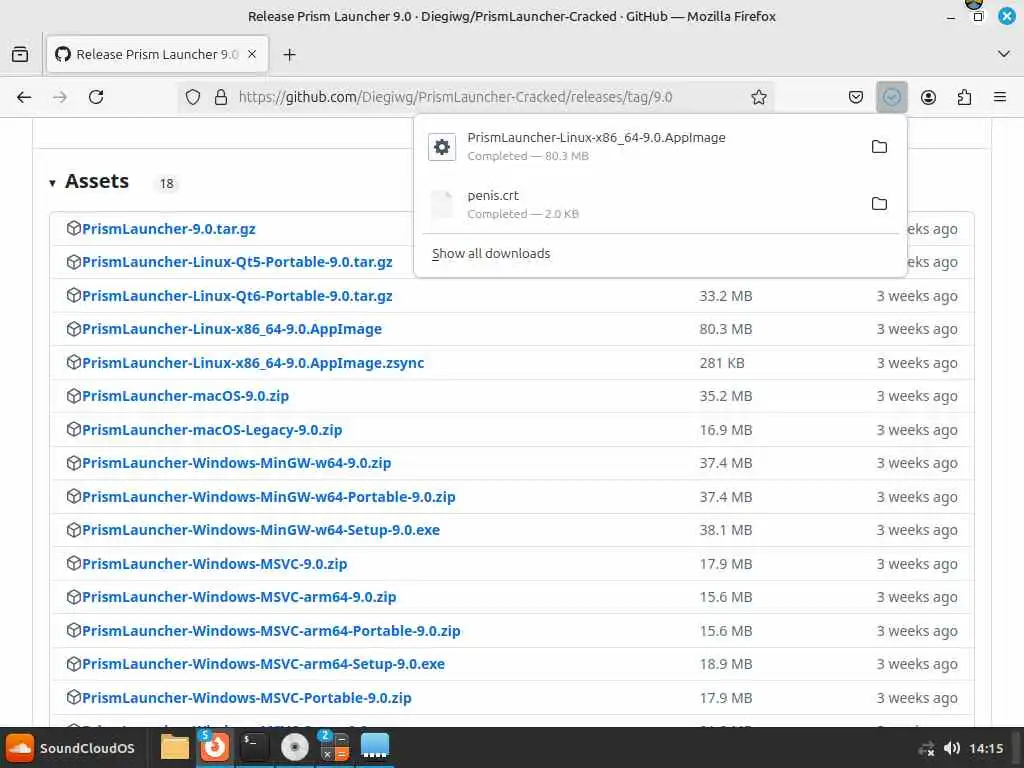Minimize the Firefox window
Viewport: 1024px width, 768px height.
[x=951, y=18]
